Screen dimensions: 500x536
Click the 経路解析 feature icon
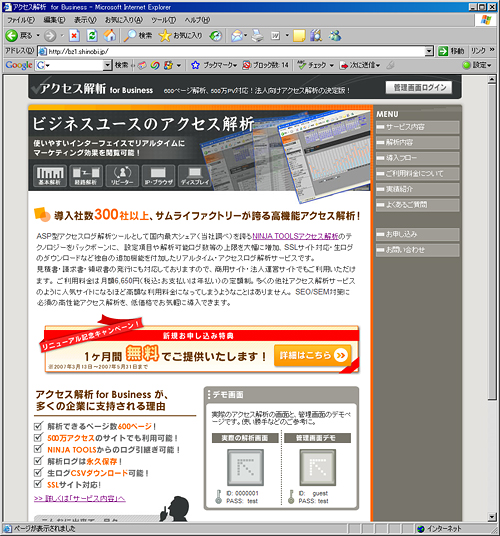click(x=86, y=176)
